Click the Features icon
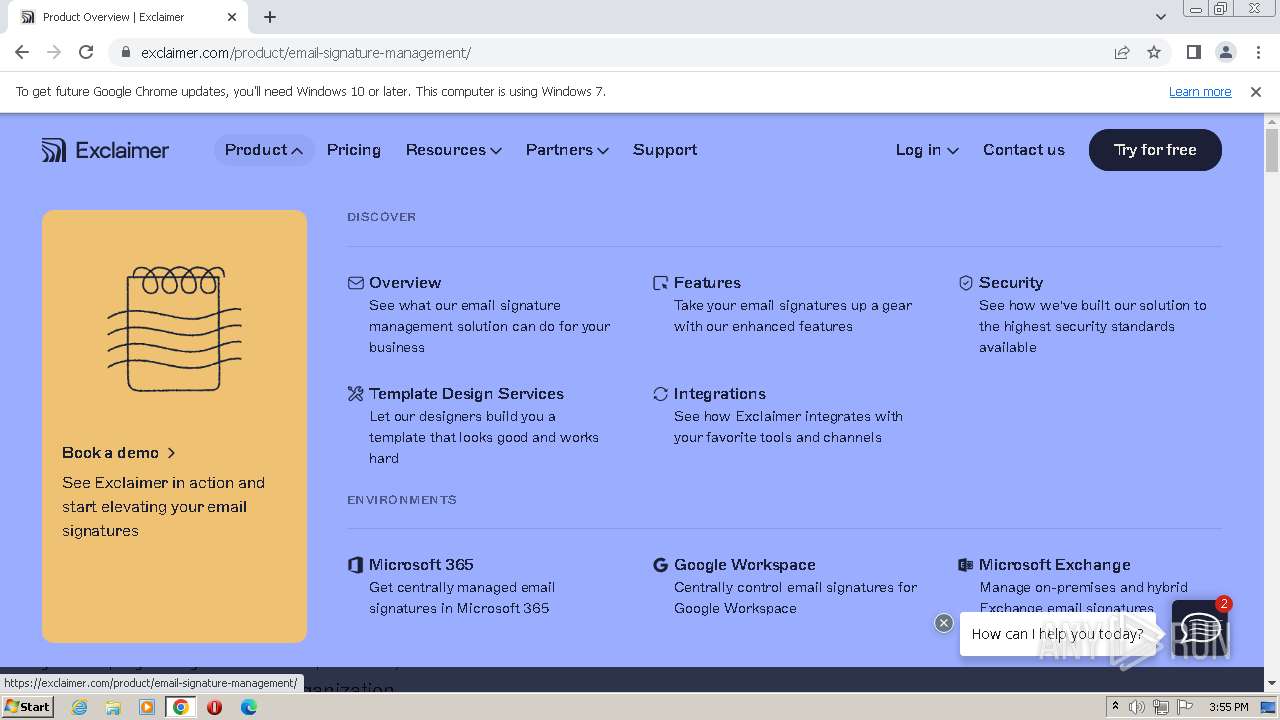The height and width of the screenshot is (720, 1280). [660, 283]
